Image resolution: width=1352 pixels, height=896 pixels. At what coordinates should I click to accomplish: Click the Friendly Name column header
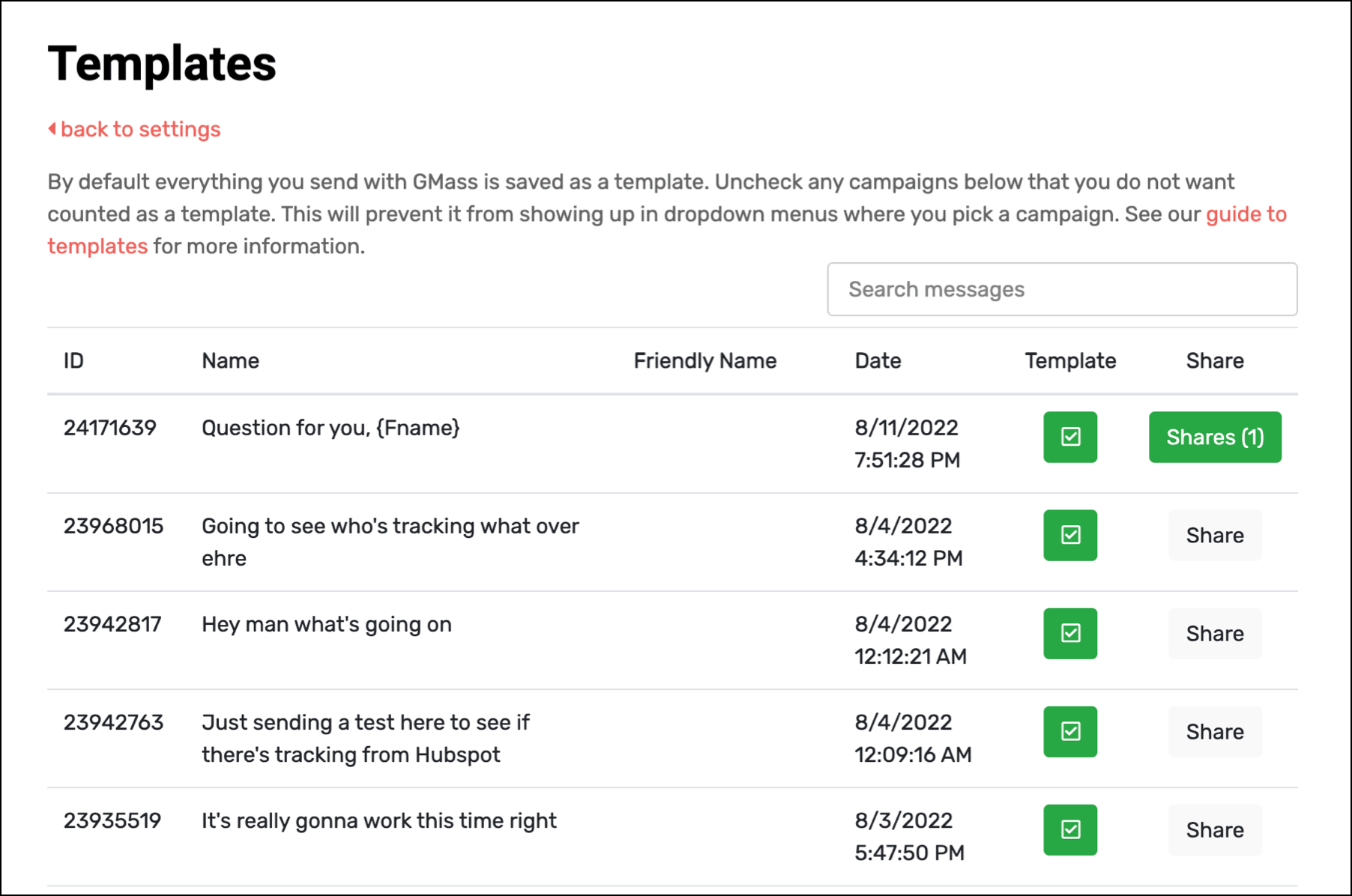pos(704,360)
